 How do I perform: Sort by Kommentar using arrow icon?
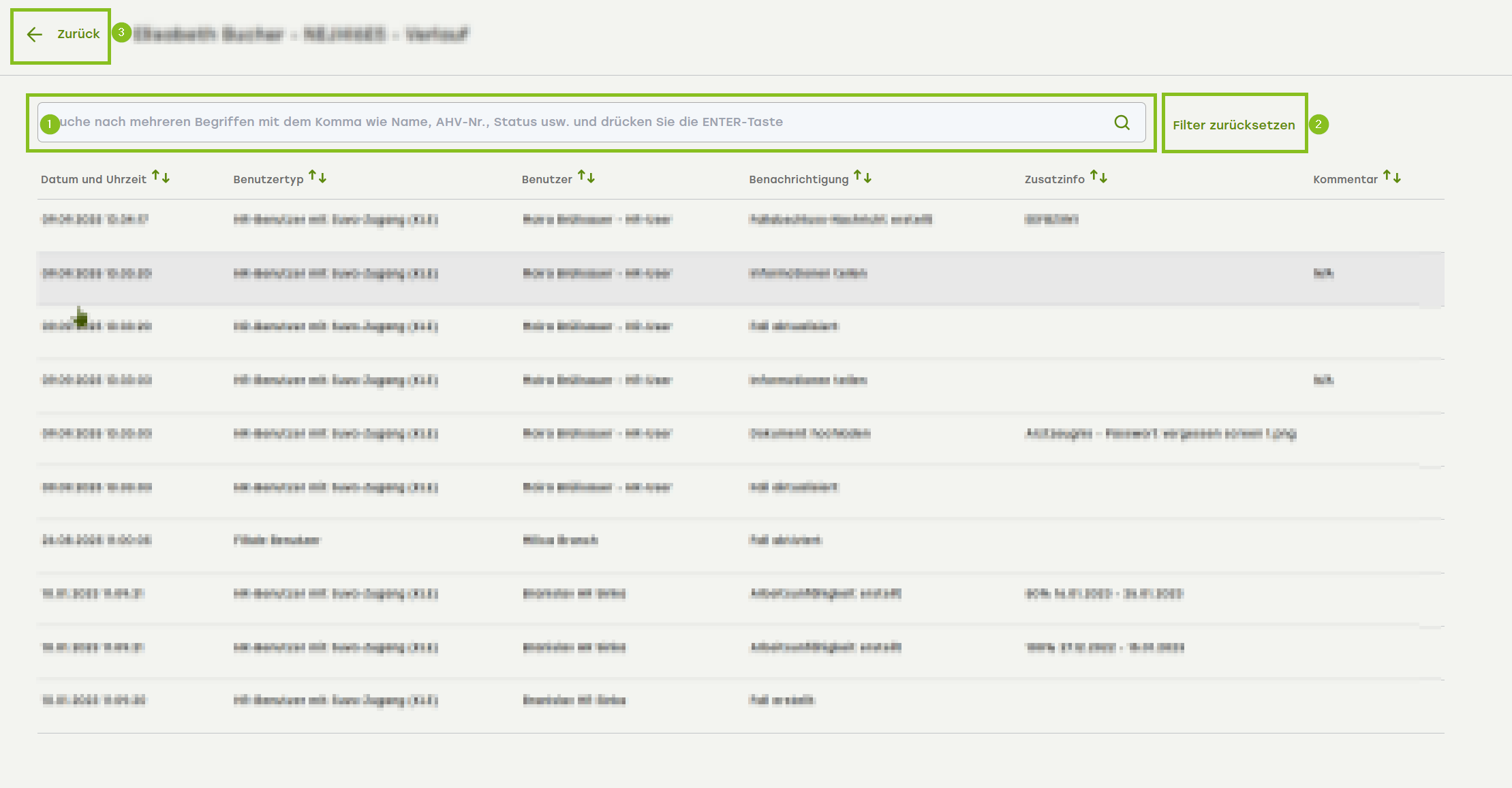pos(1392,177)
